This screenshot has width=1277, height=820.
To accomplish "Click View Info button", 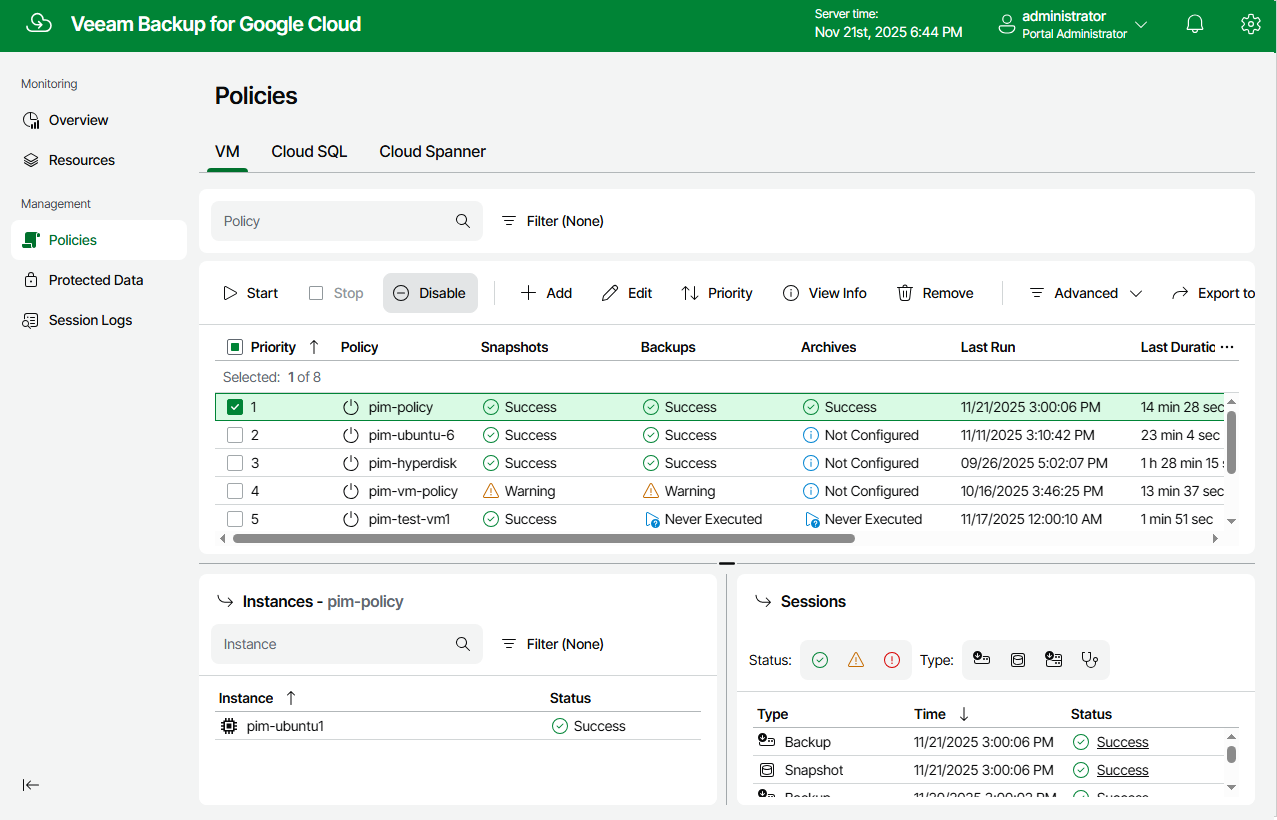I will tap(825, 293).
